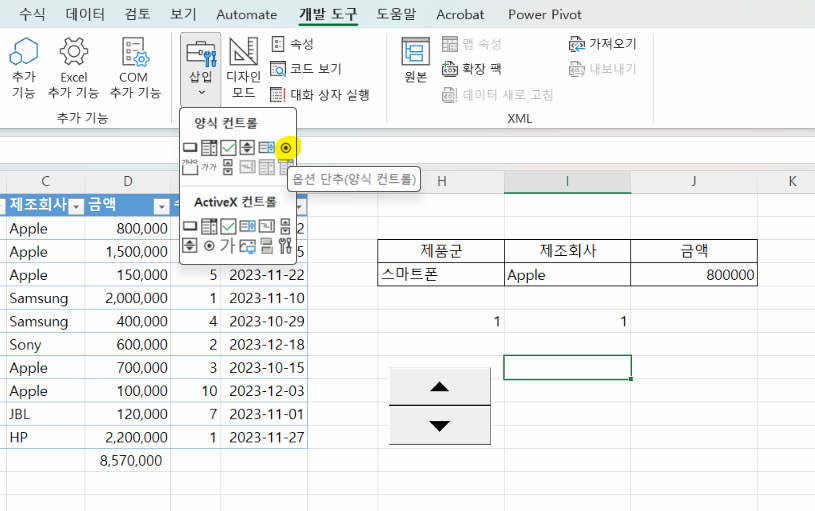Insert ActiveX Label (가)
815x511 pixels.
coord(228,245)
